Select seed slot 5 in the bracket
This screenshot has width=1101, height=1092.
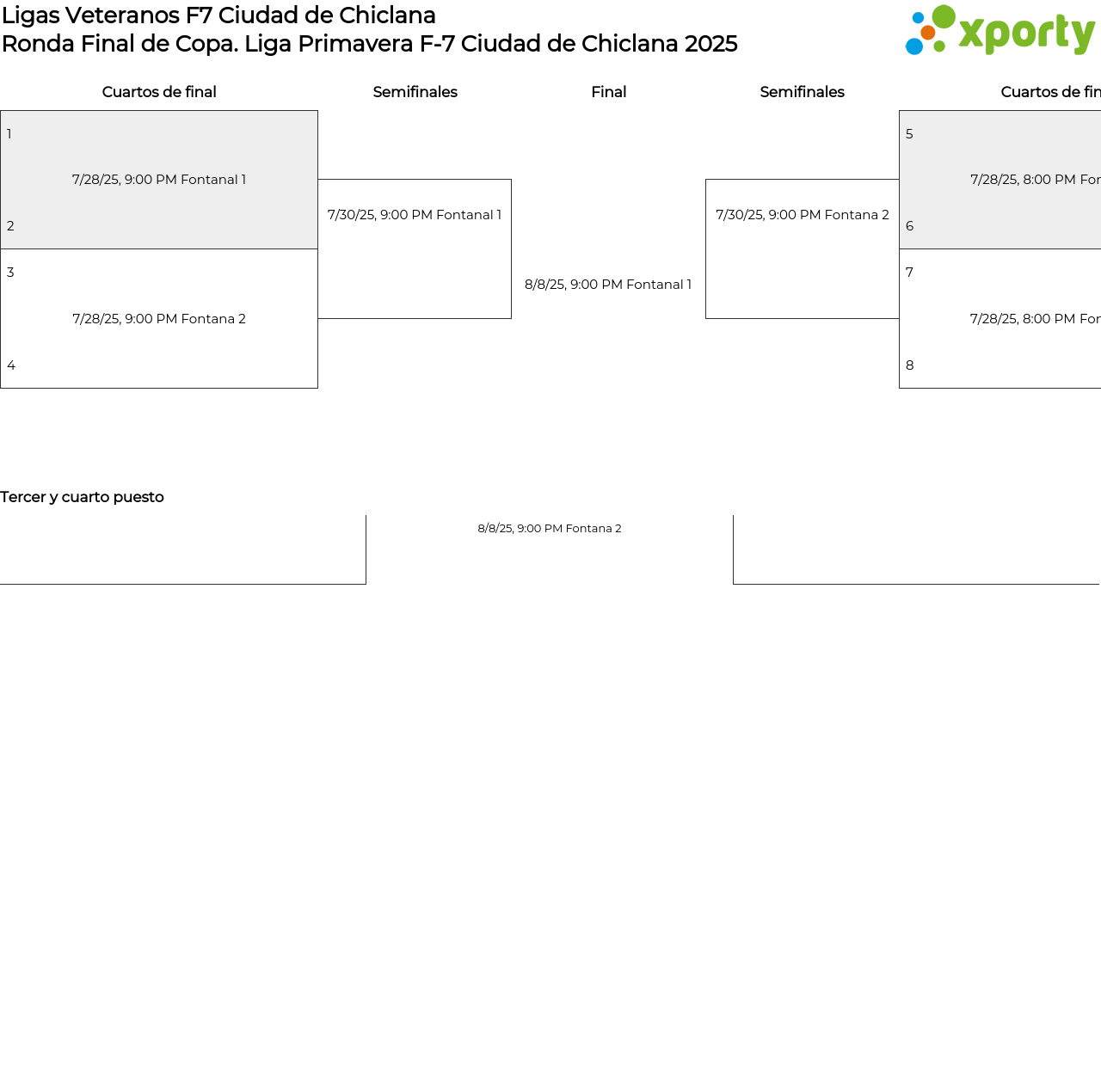coord(909,134)
